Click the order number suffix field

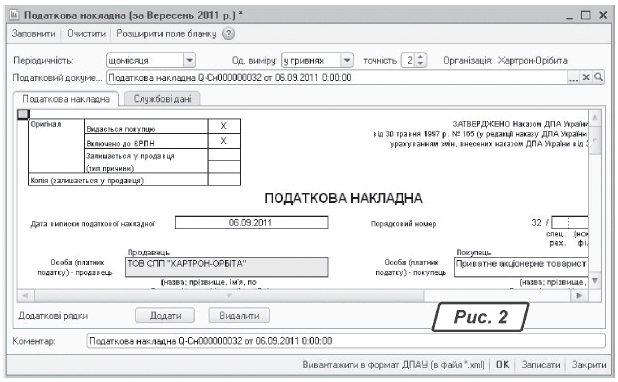pyautogui.click(x=570, y=222)
